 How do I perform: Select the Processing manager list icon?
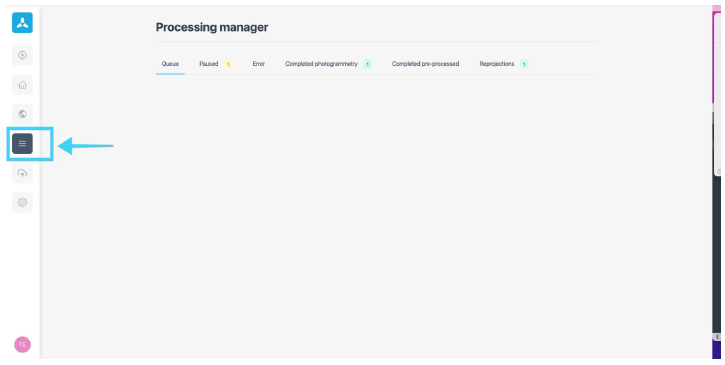pyautogui.click(x=22, y=143)
